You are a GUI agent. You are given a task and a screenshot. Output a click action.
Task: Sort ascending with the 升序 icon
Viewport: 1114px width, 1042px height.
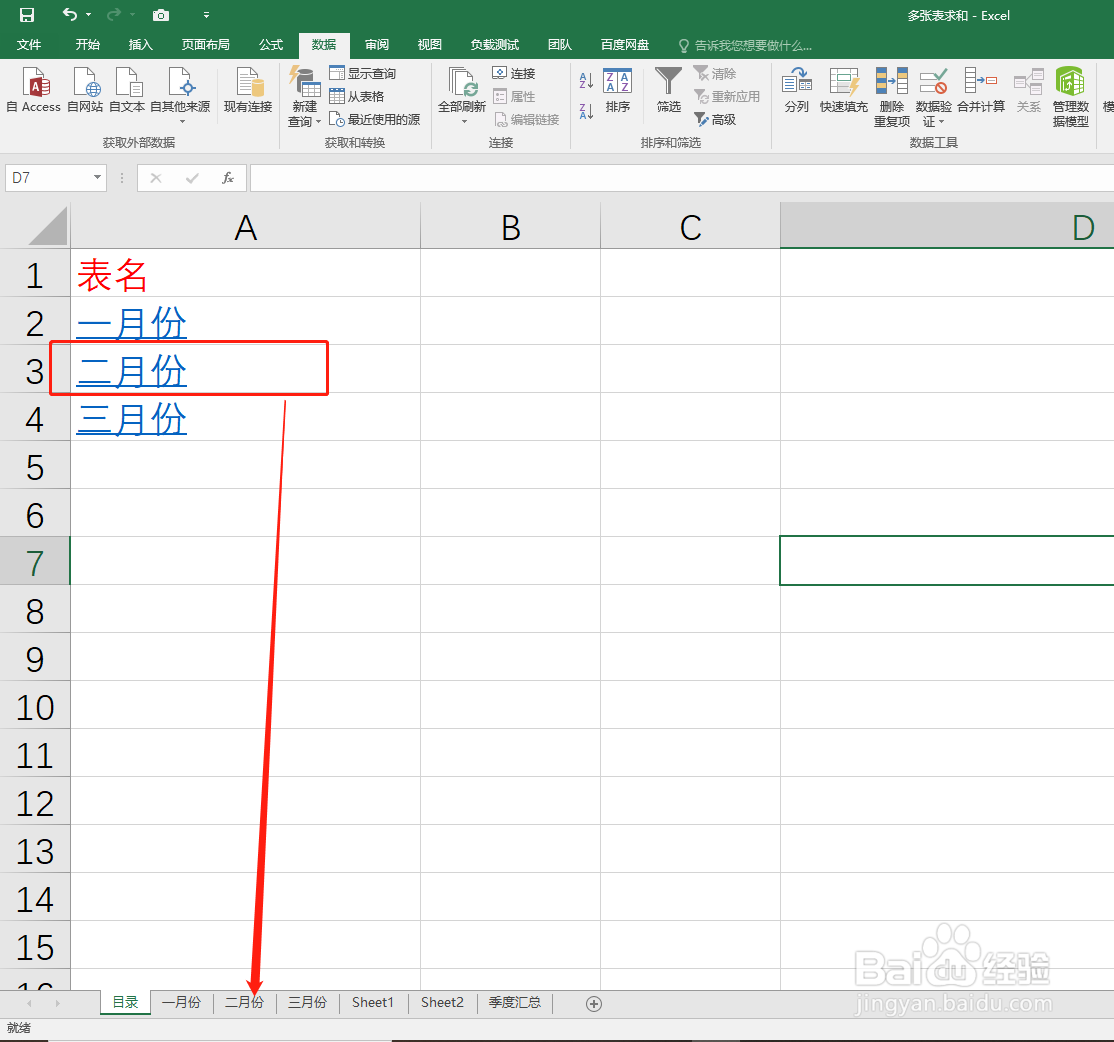pos(584,80)
